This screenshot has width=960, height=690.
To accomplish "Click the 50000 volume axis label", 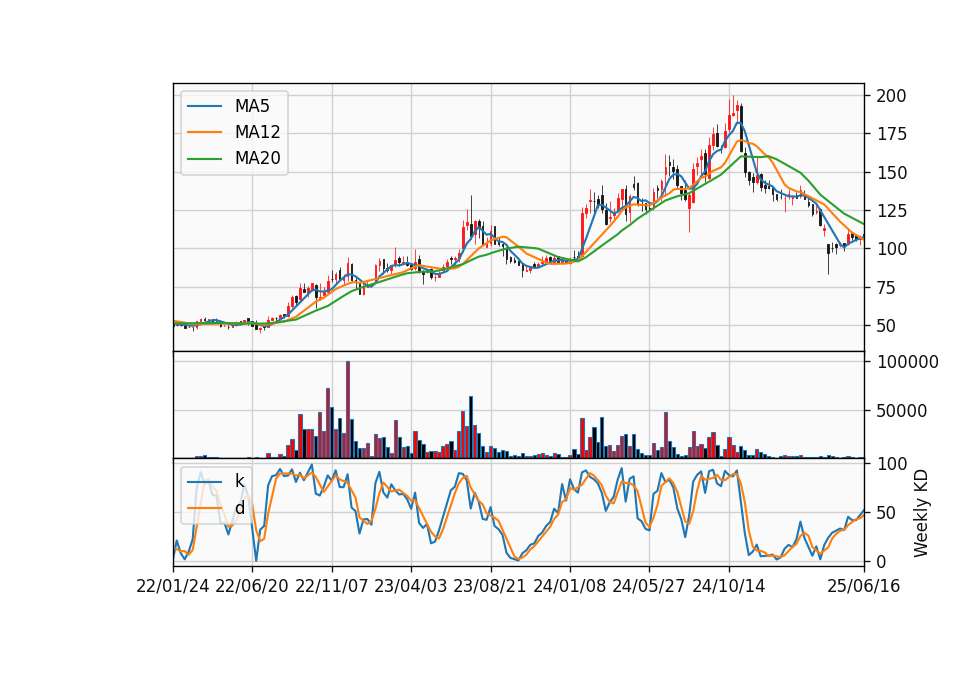I will (x=902, y=411).
